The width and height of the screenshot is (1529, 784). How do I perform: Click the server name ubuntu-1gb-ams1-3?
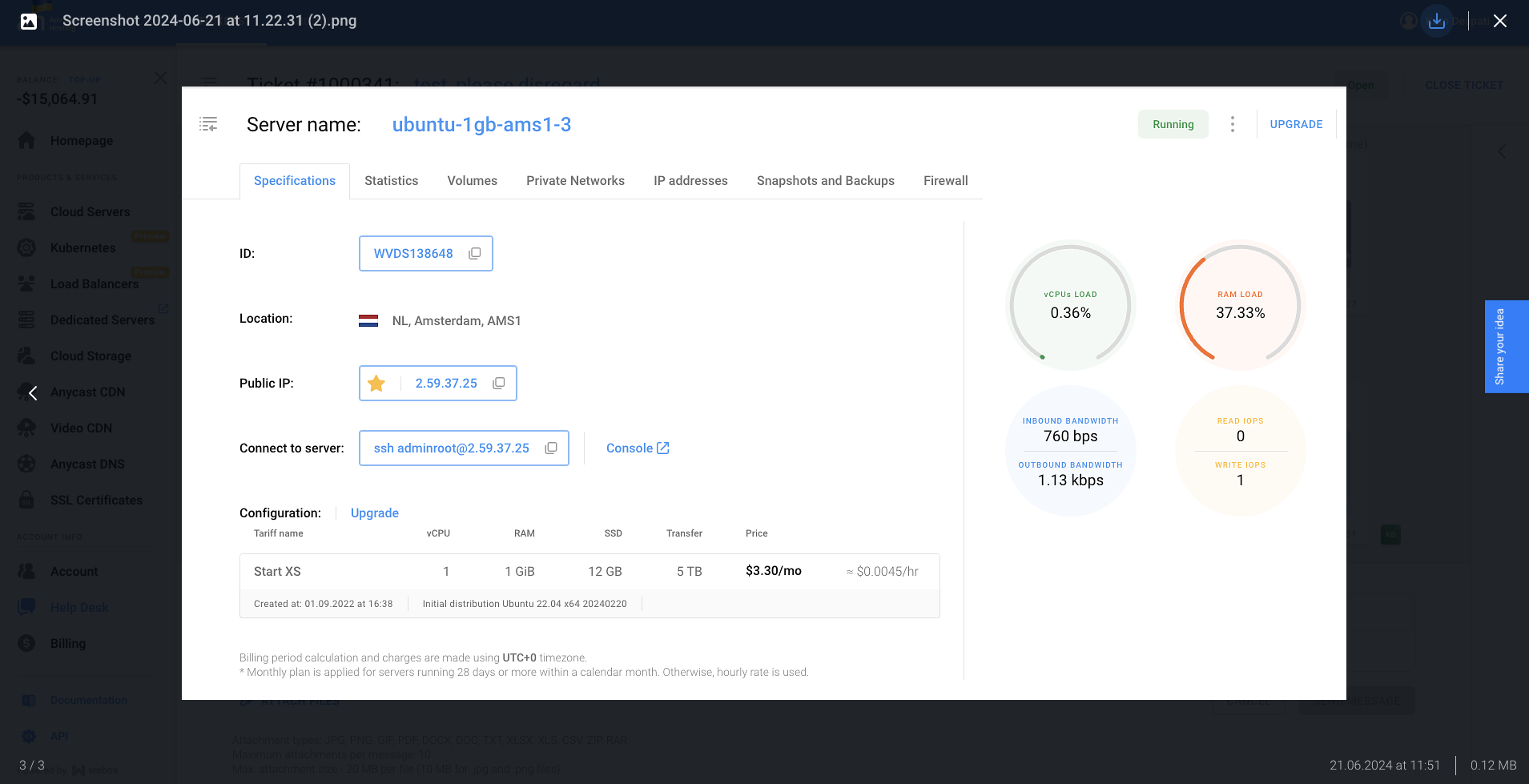tap(481, 125)
